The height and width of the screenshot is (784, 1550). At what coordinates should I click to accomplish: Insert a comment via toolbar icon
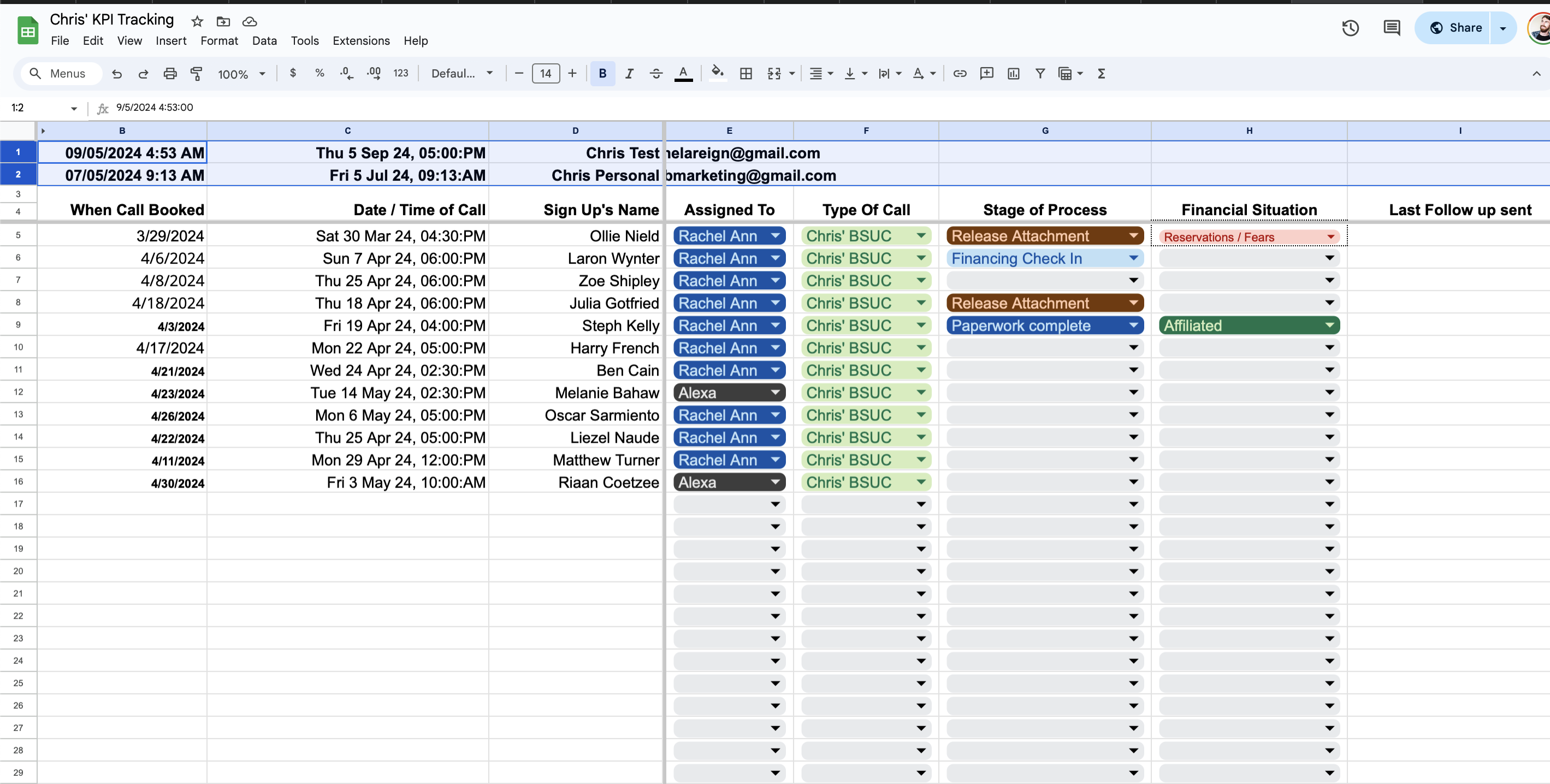point(987,73)
